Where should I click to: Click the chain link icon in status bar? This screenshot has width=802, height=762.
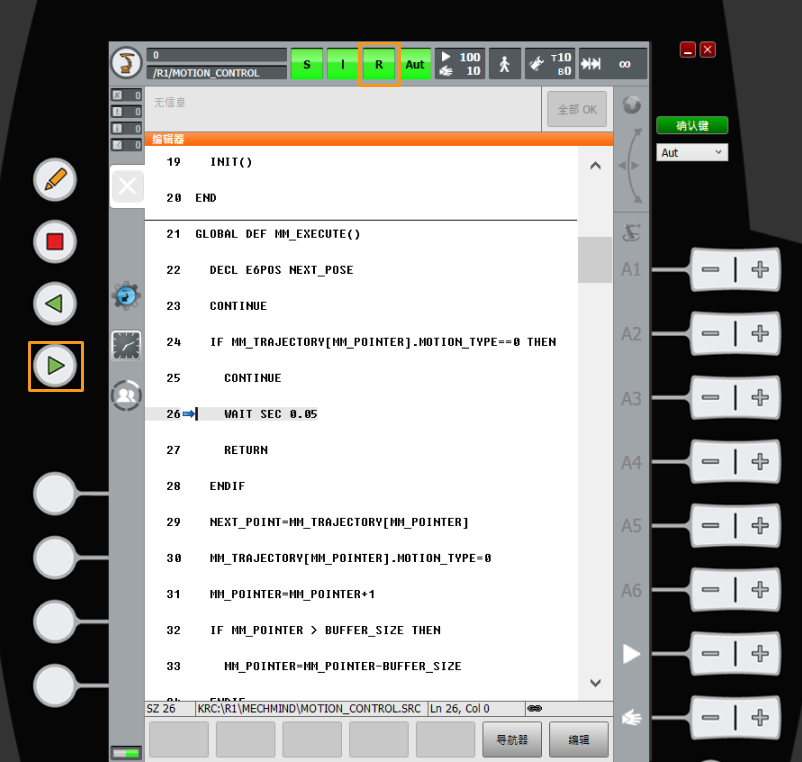(x=534, y=708)
